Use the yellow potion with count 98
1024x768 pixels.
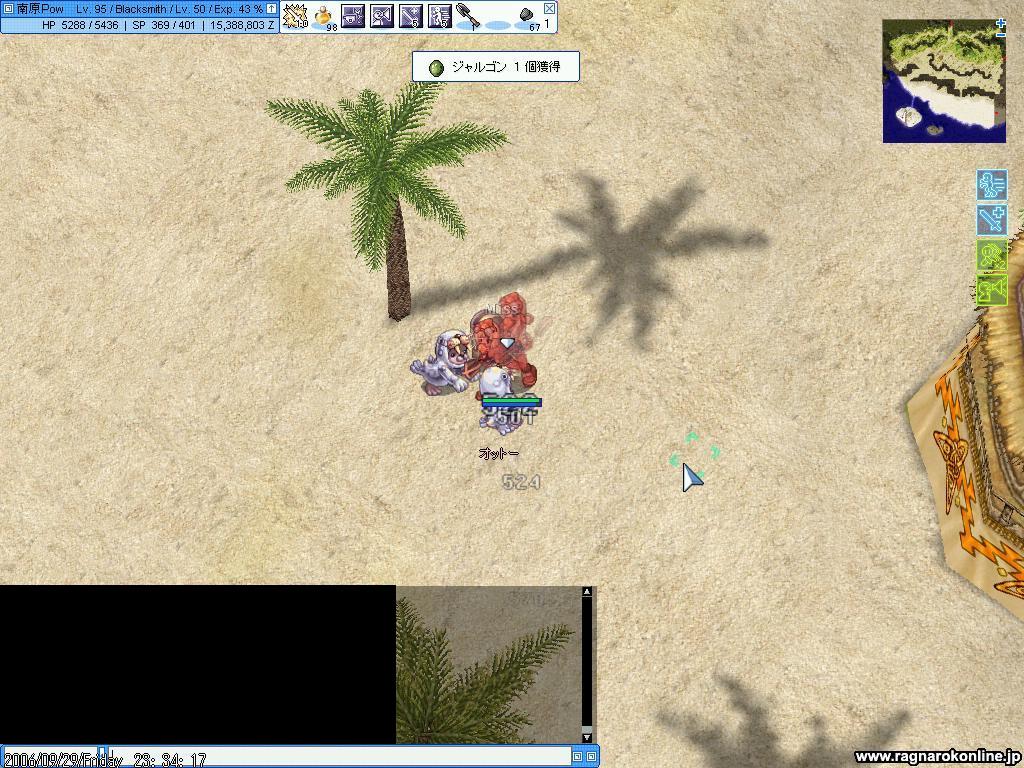(325, 16)
